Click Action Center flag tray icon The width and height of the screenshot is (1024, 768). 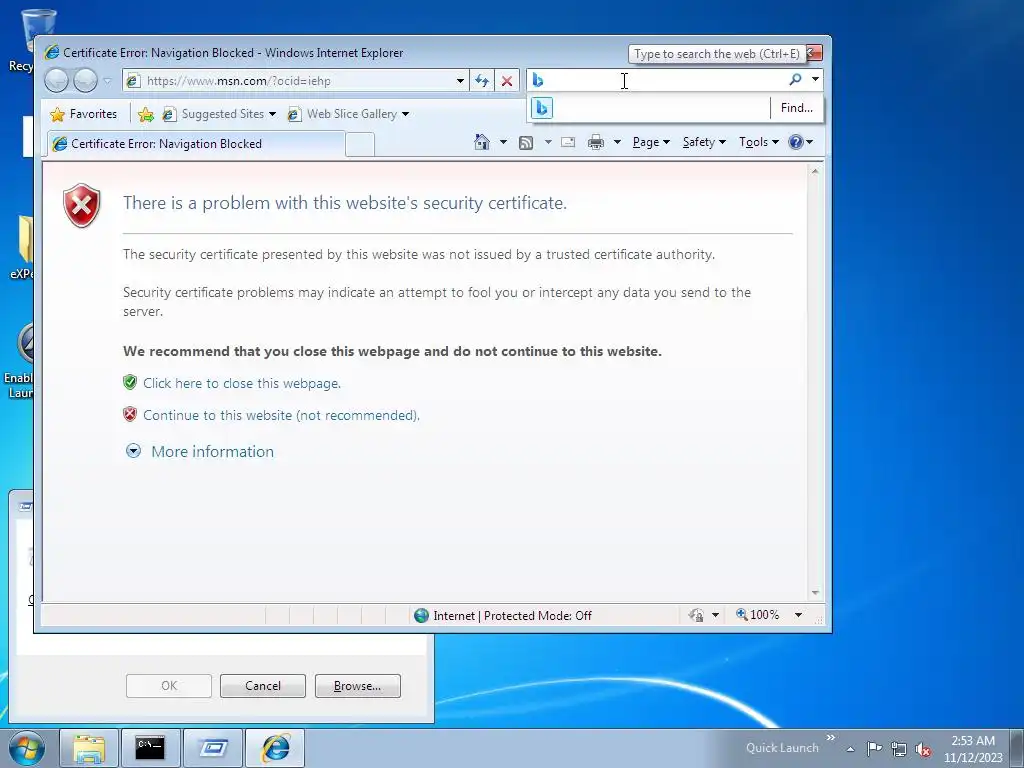(874, 748)
